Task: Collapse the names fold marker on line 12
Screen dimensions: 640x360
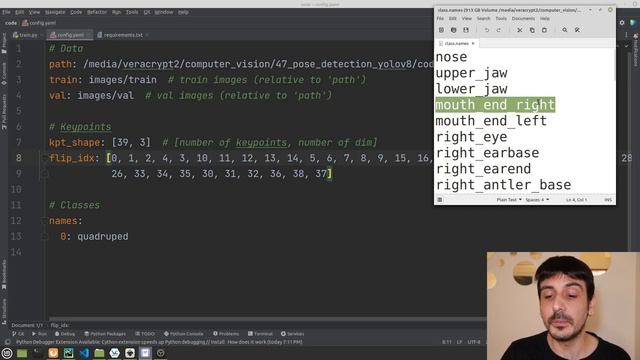Action: click(44, 221)
